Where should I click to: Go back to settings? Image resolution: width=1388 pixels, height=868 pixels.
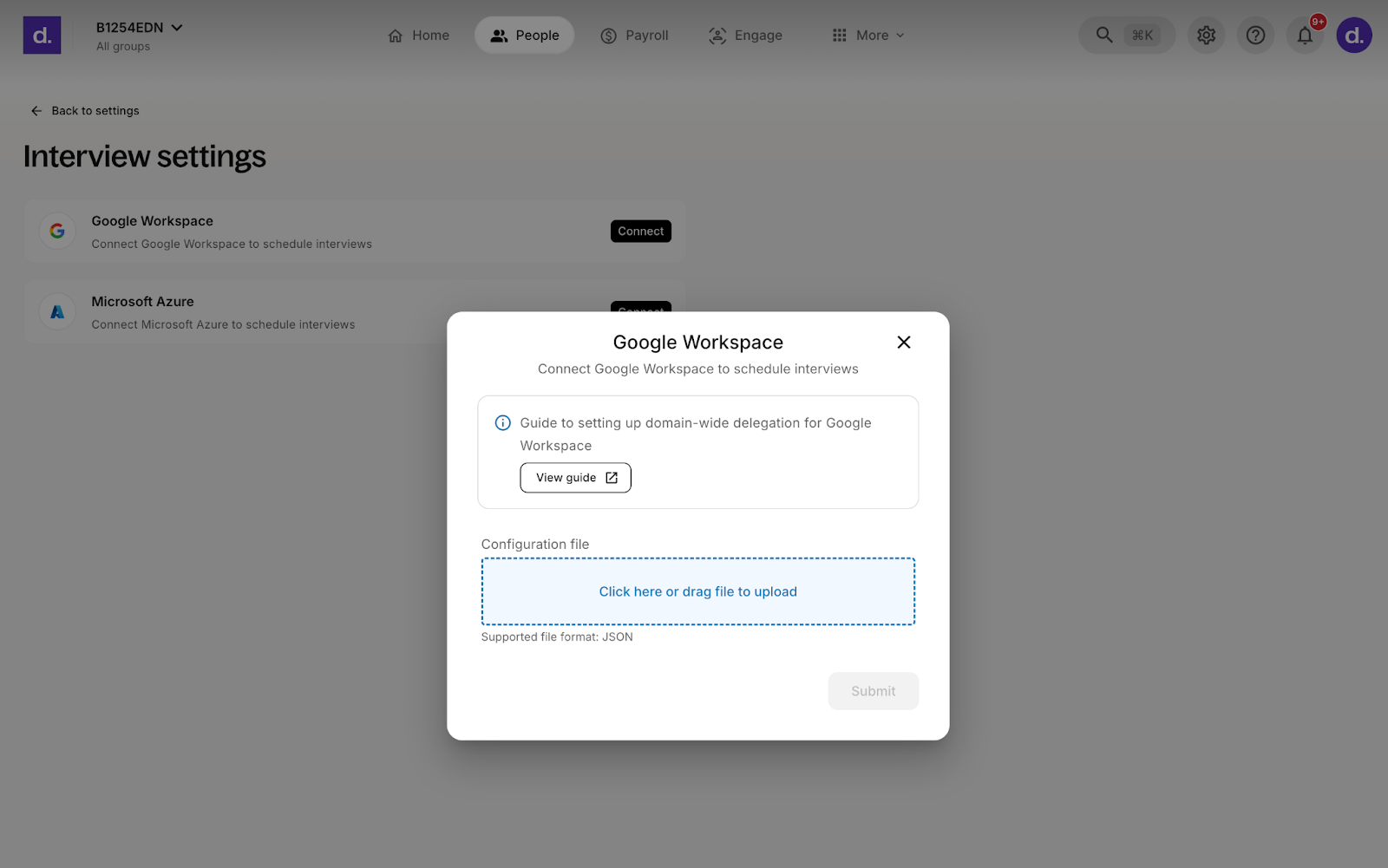[x=85, y=111]
